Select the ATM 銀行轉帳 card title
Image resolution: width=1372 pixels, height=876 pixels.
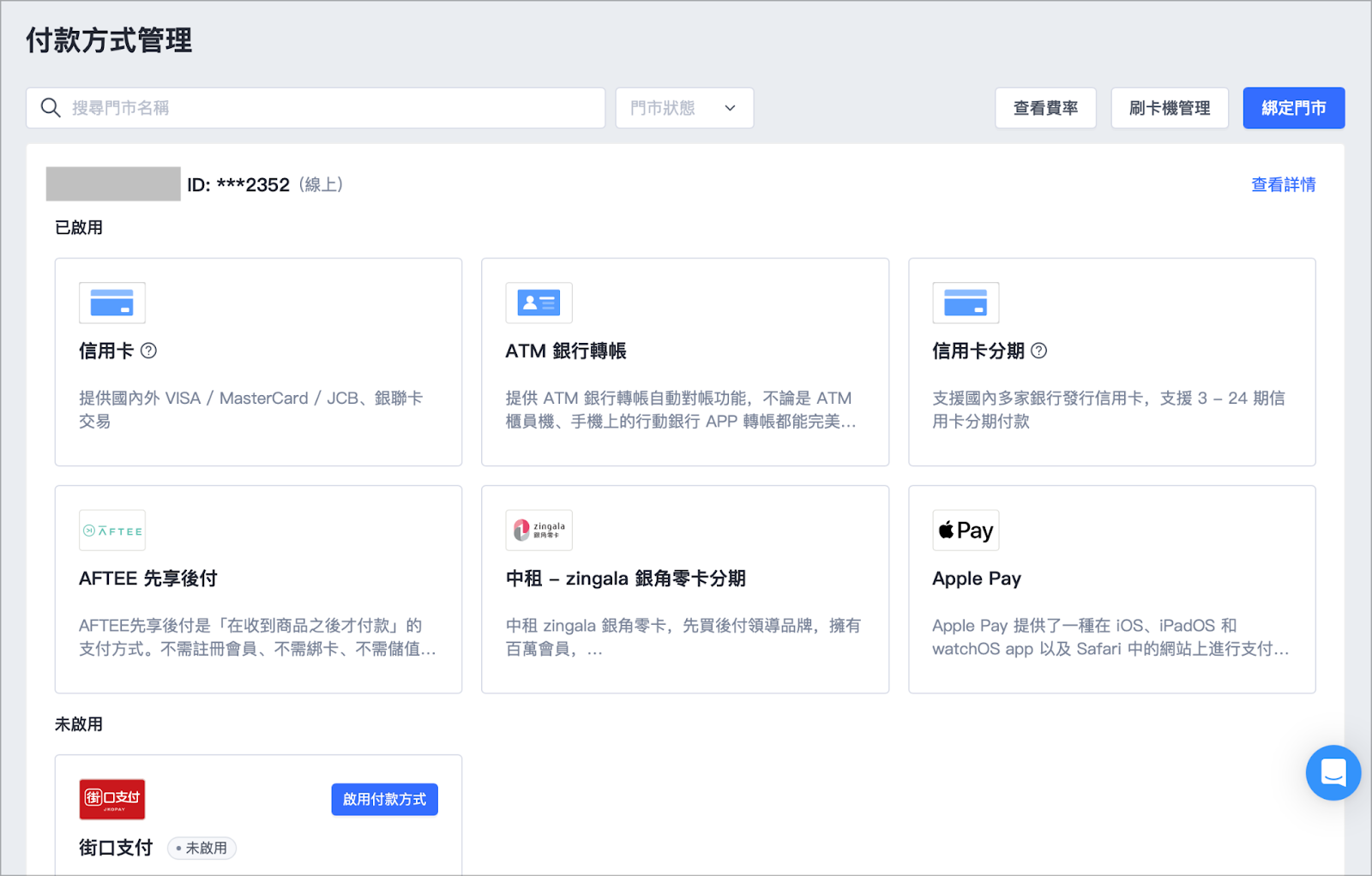566,351
